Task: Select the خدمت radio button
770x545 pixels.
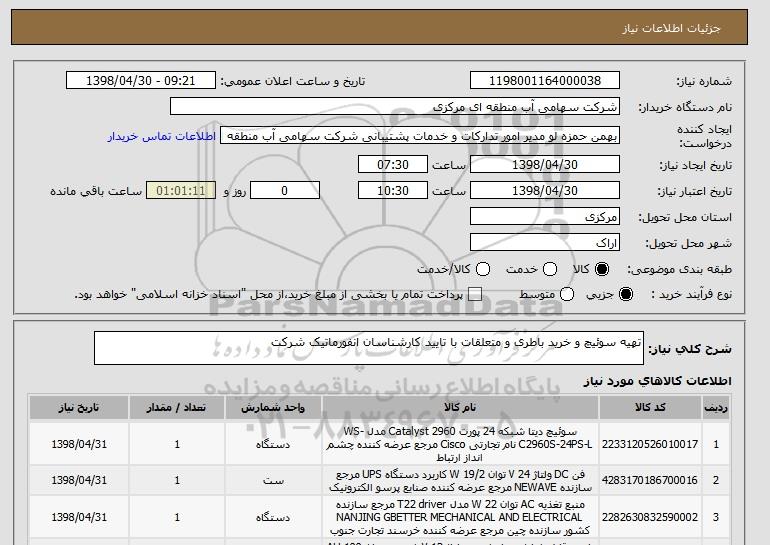Action: click(550, 269)
